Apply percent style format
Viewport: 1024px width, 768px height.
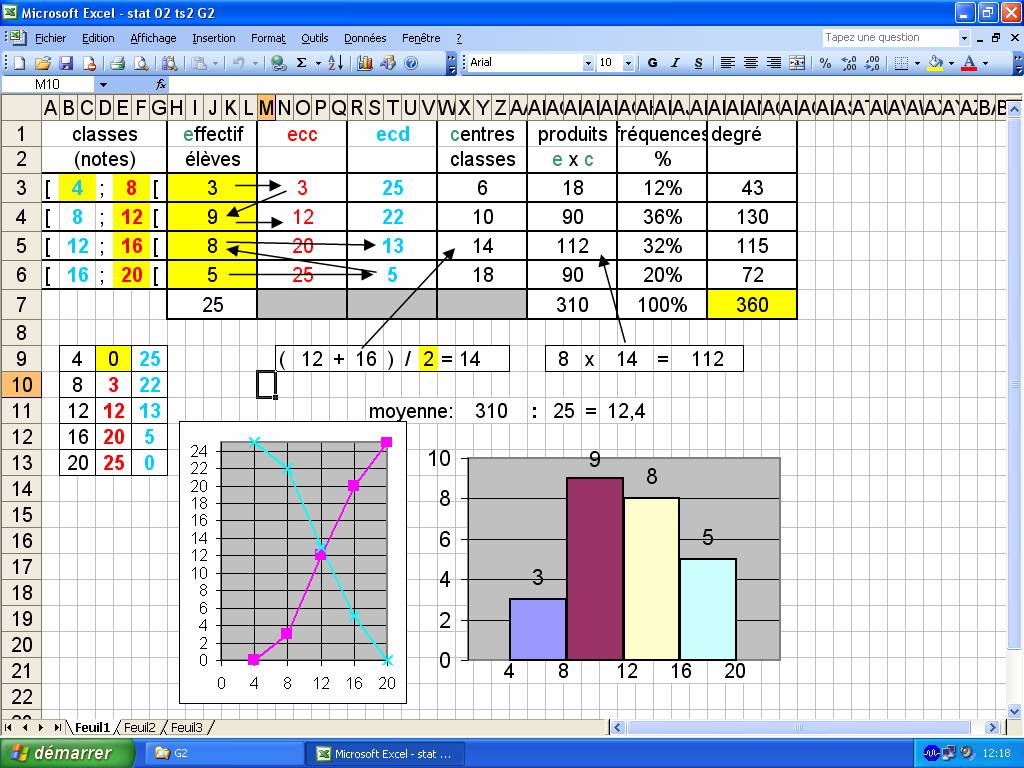[825, 63]
